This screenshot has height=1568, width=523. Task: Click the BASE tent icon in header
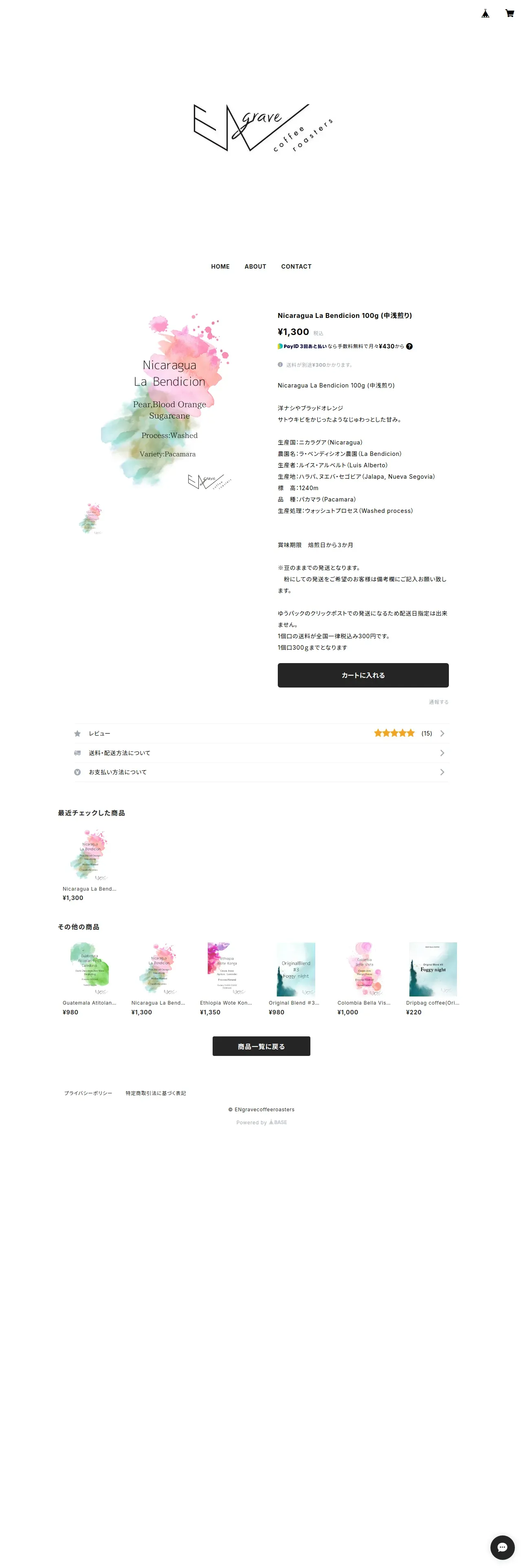click(x=485, y=13)
